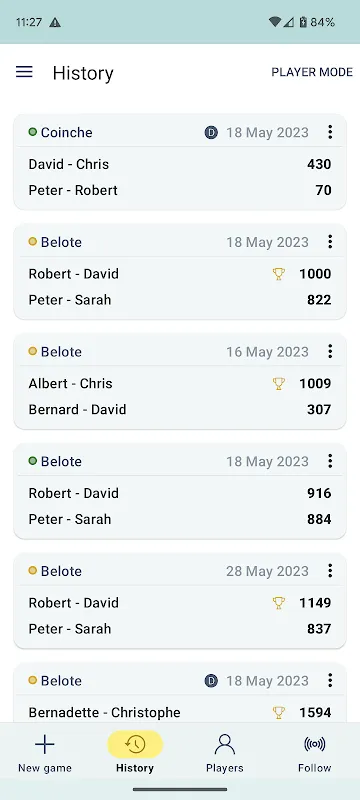Tap the D badge on Coinche game
Screen dimensions: 360x800
pyautogui.click(x=211, y=133)
